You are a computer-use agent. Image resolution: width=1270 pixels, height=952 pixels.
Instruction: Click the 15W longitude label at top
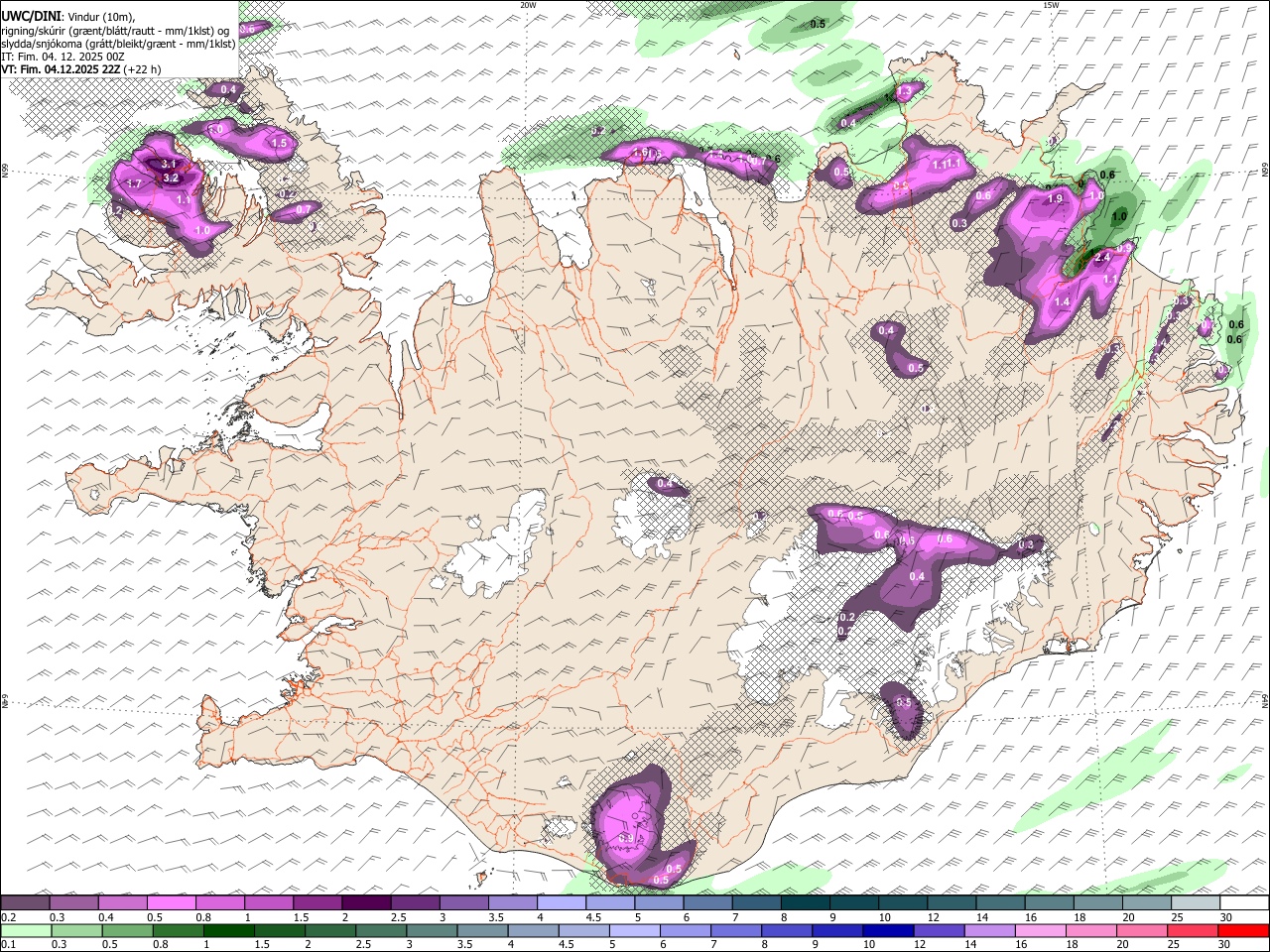pyautogui.click(x=1051, y=5)
